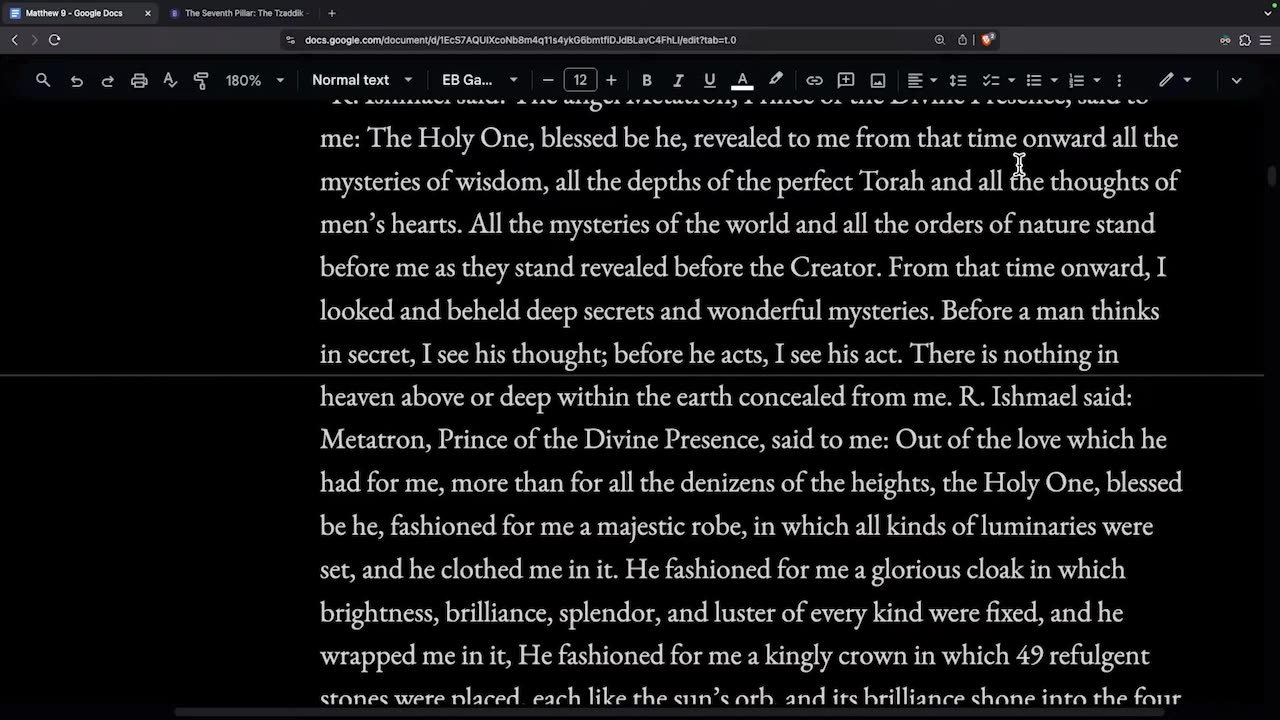This screenshot has width=1280, height=720.
Task: Open line and paragraph spacing
Action: [958, 80]
